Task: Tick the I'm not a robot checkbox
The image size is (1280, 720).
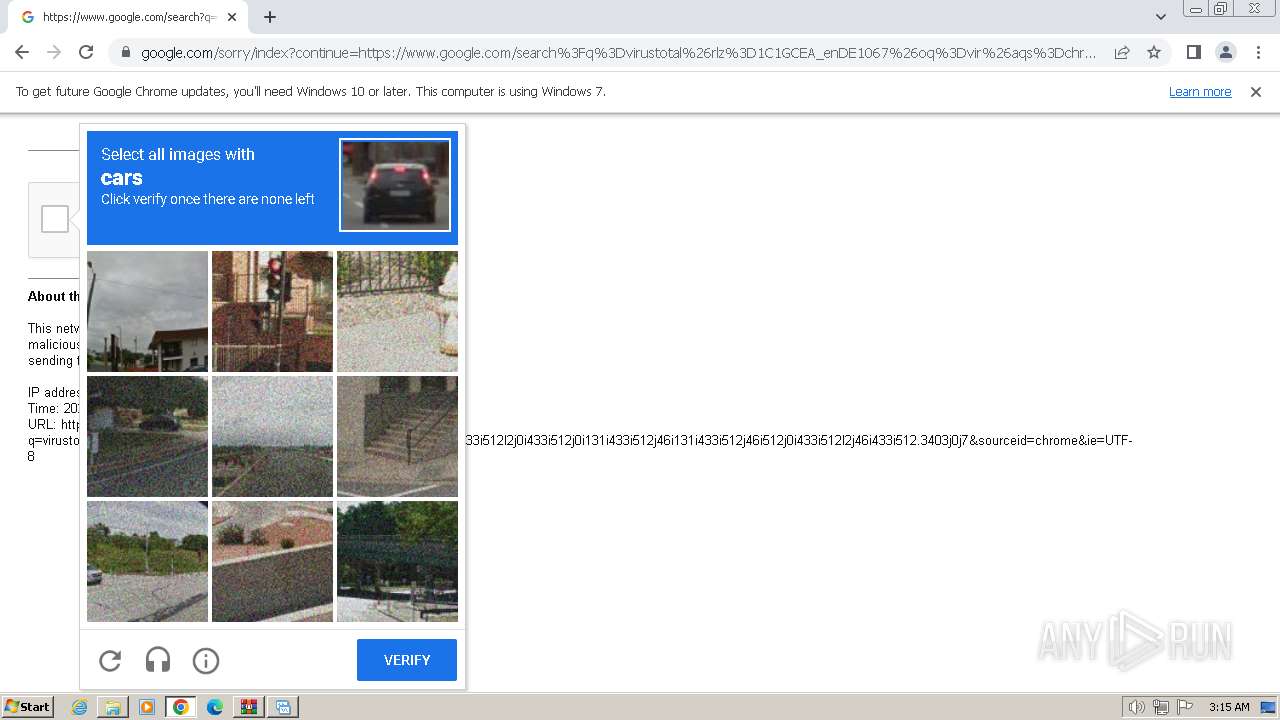Action: pyautogui.click(x=55, y=219)
